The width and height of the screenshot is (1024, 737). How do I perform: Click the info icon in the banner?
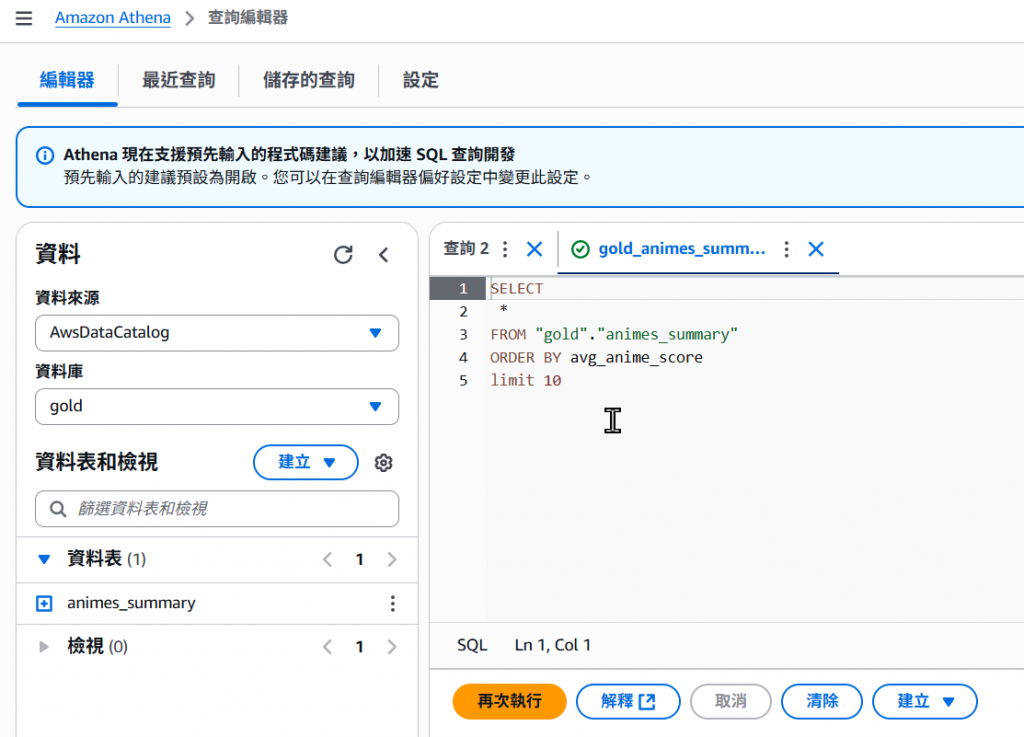coord(45,155)
